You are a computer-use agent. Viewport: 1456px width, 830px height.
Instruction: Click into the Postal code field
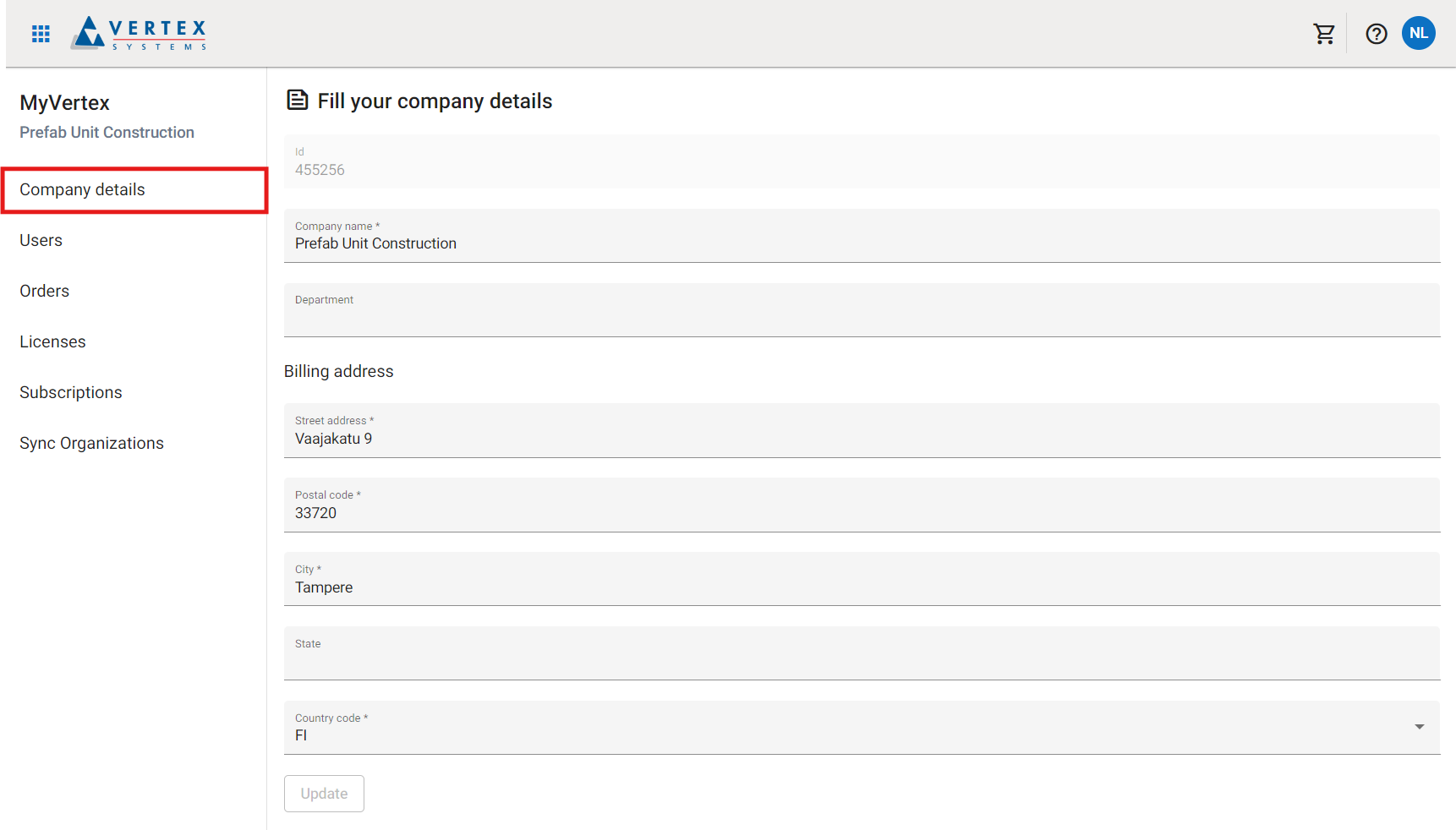[861, 513]
